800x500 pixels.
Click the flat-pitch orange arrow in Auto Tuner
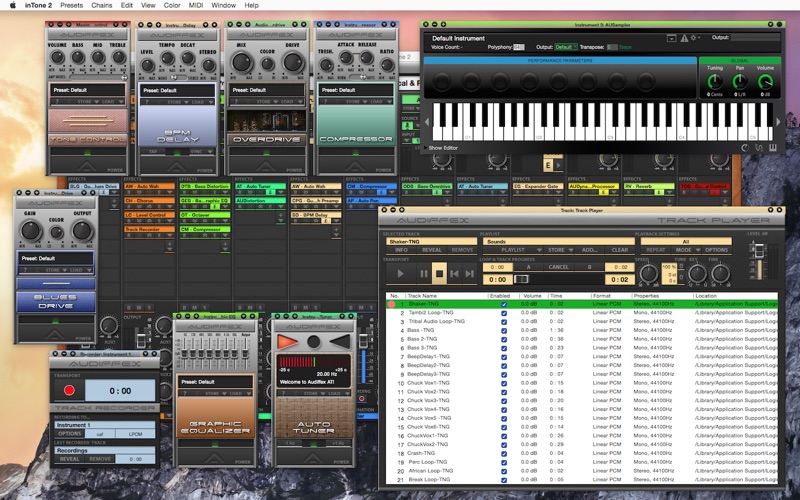[x=287, y=341]
